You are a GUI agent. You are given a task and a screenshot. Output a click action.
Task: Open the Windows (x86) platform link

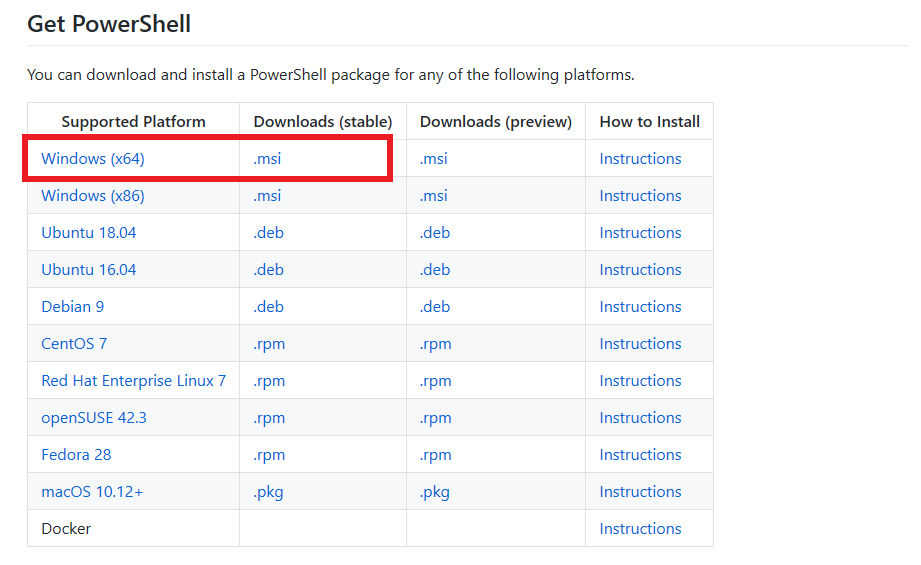pos(93,196)
